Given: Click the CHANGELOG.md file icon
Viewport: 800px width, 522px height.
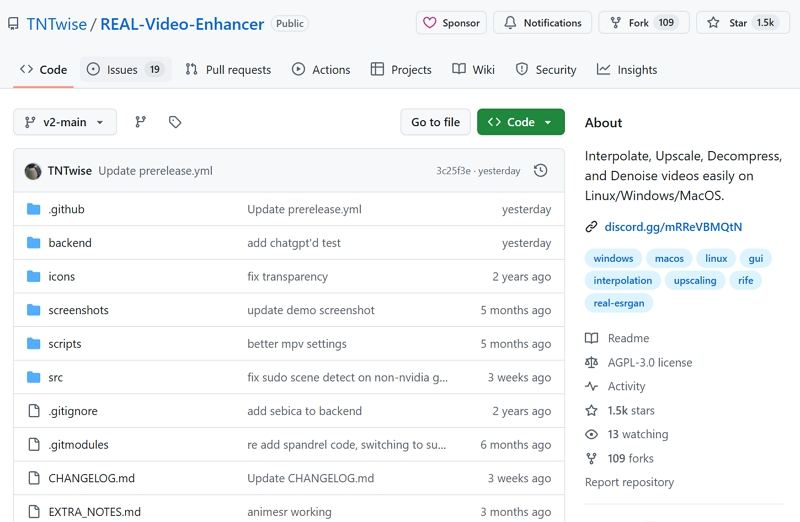Looking at the screenshot, I should (x=34, y=478).
